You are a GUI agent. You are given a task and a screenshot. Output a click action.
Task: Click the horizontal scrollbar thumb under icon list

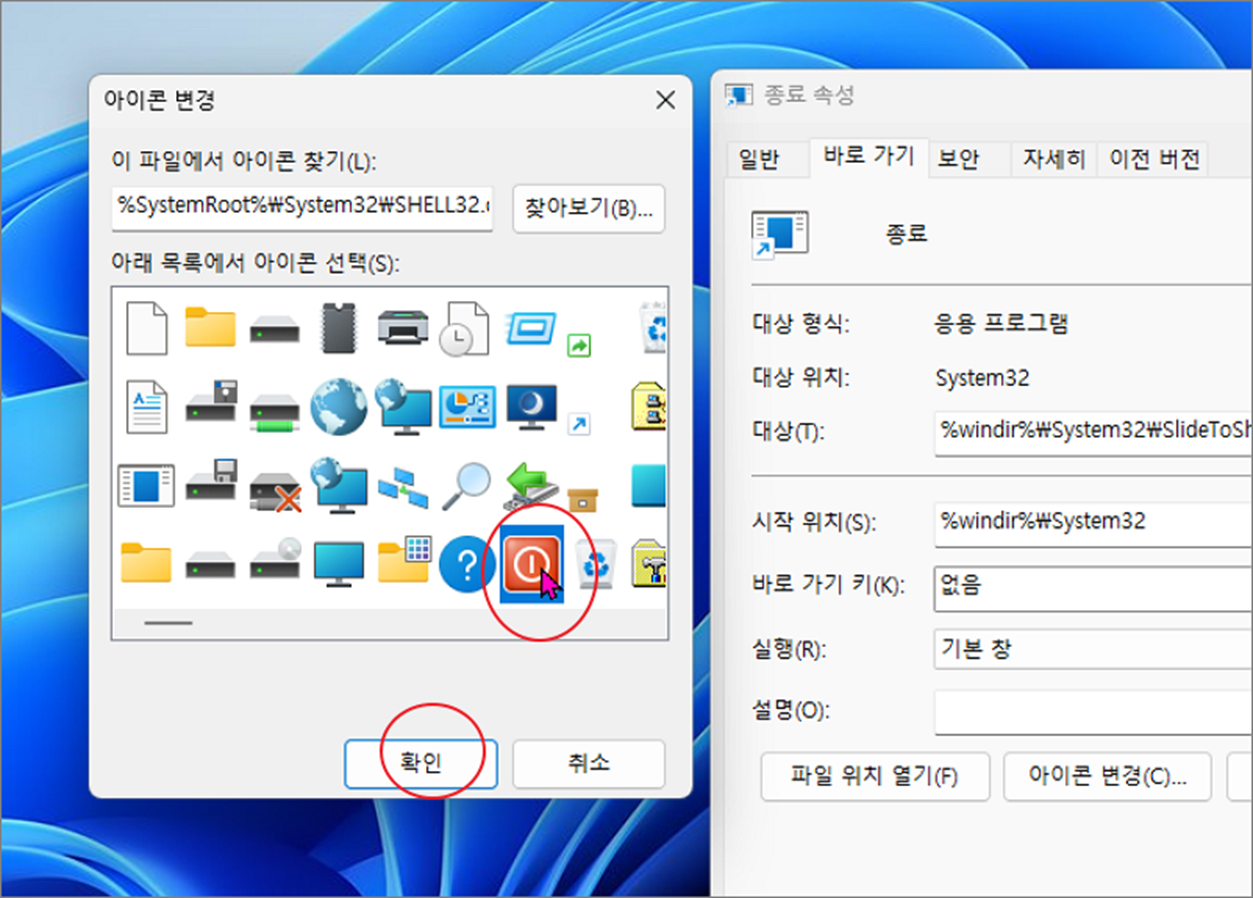pyautogui.click(x=168, y=623)
